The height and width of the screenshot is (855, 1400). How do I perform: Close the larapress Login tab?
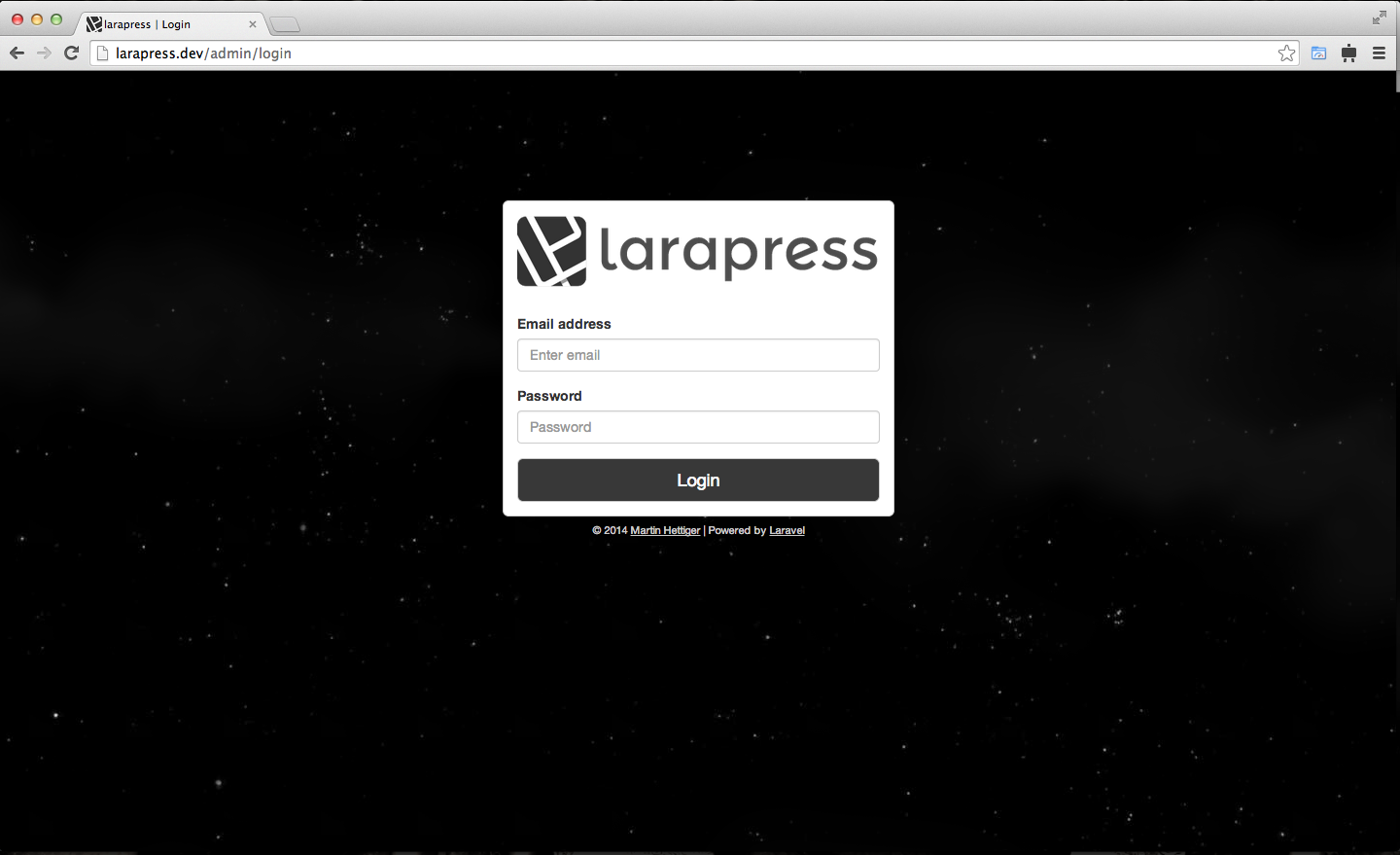[253, 24]
